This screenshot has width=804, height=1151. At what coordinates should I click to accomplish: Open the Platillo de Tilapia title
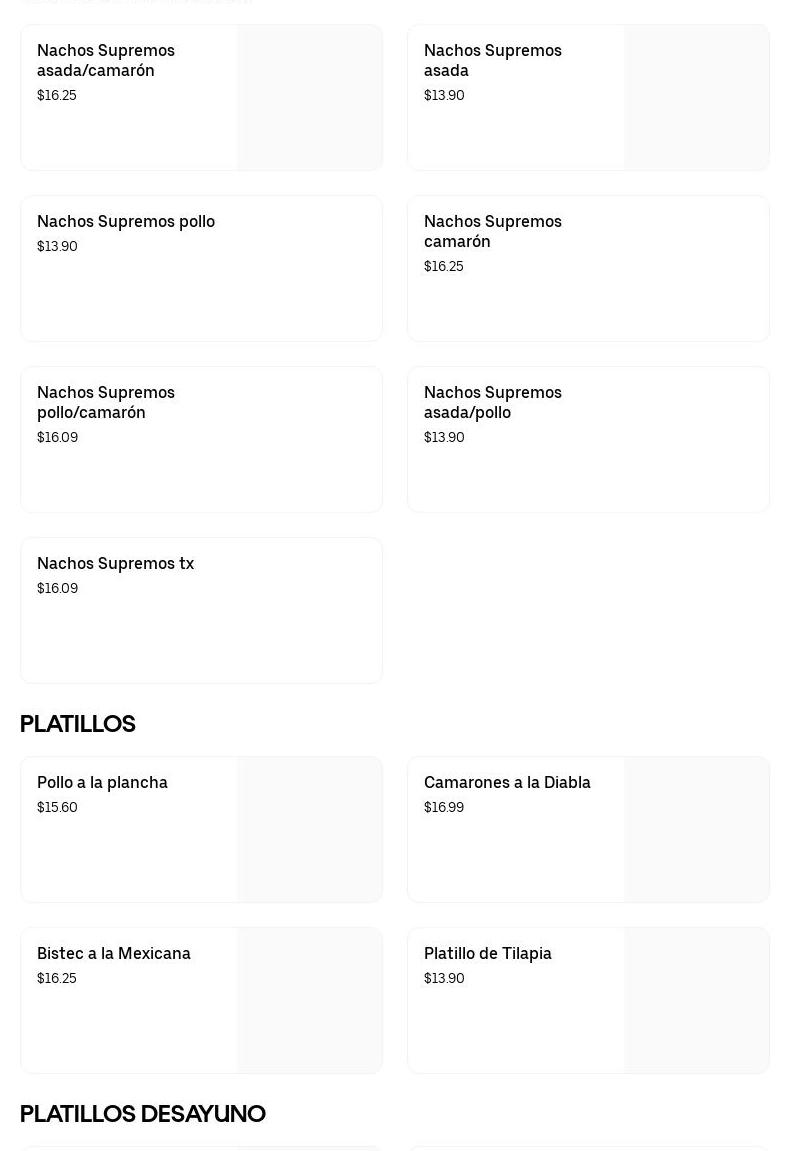click(x=488, y=954)
